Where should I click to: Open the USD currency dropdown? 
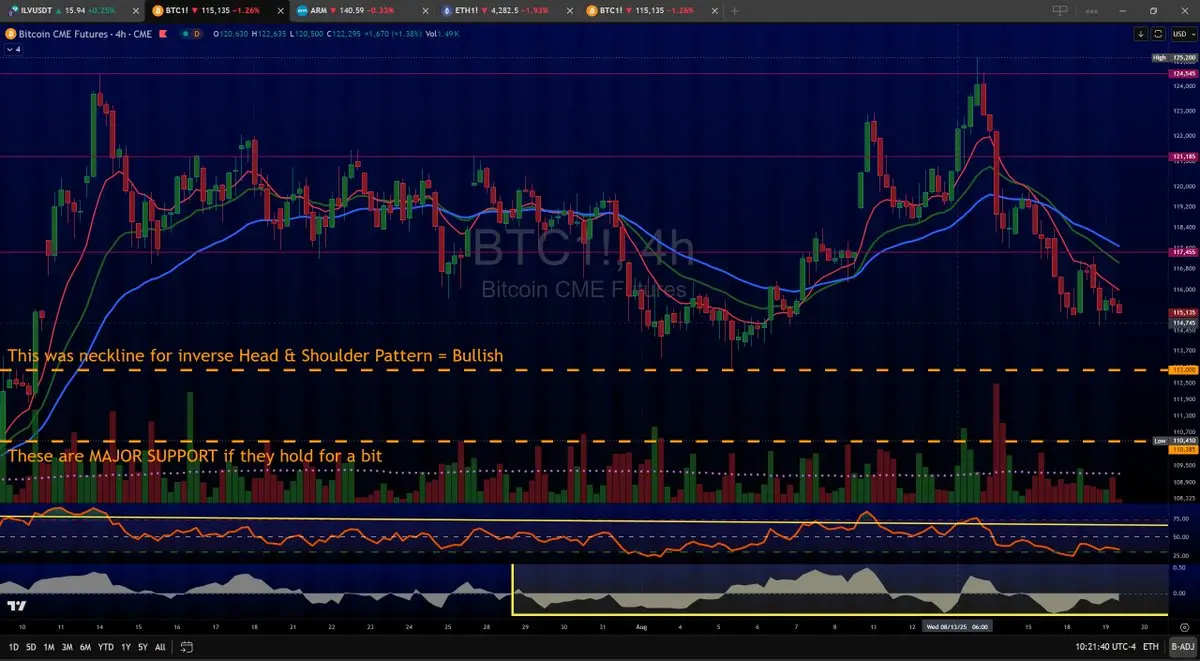(1182, 33)
